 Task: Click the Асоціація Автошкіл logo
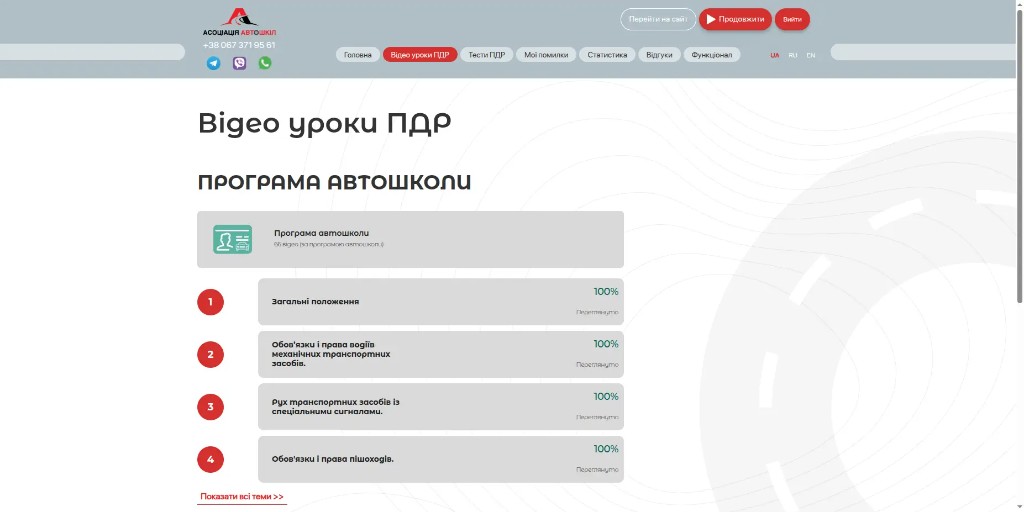[240, 22]
